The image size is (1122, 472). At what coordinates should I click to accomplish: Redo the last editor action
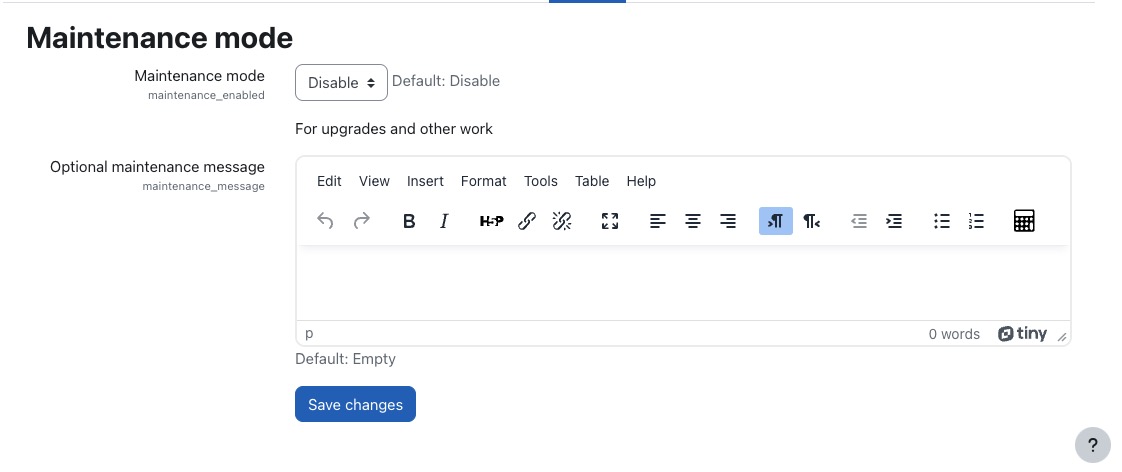click(362, 221)
